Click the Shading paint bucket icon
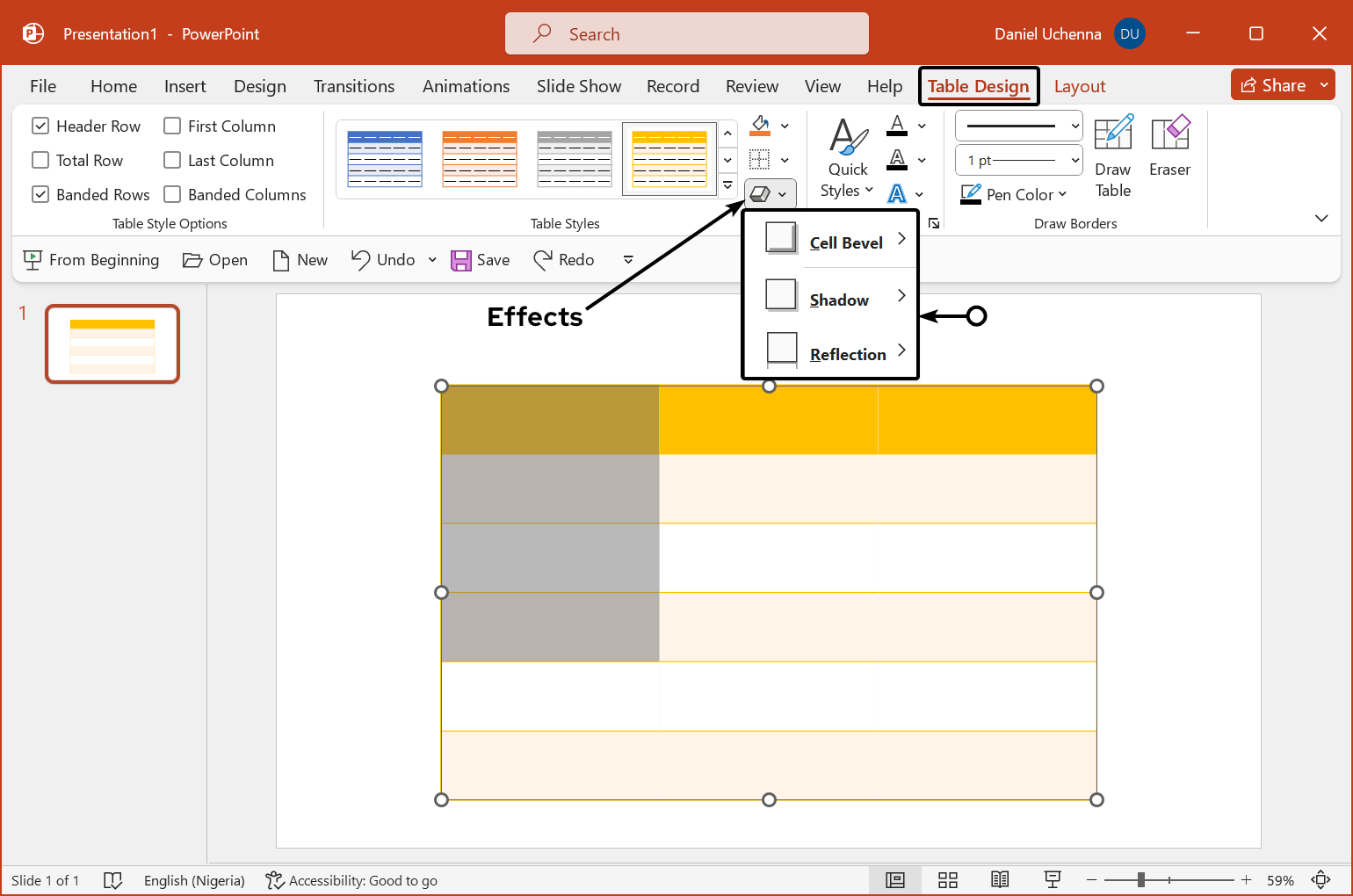 tap(760, 126)
